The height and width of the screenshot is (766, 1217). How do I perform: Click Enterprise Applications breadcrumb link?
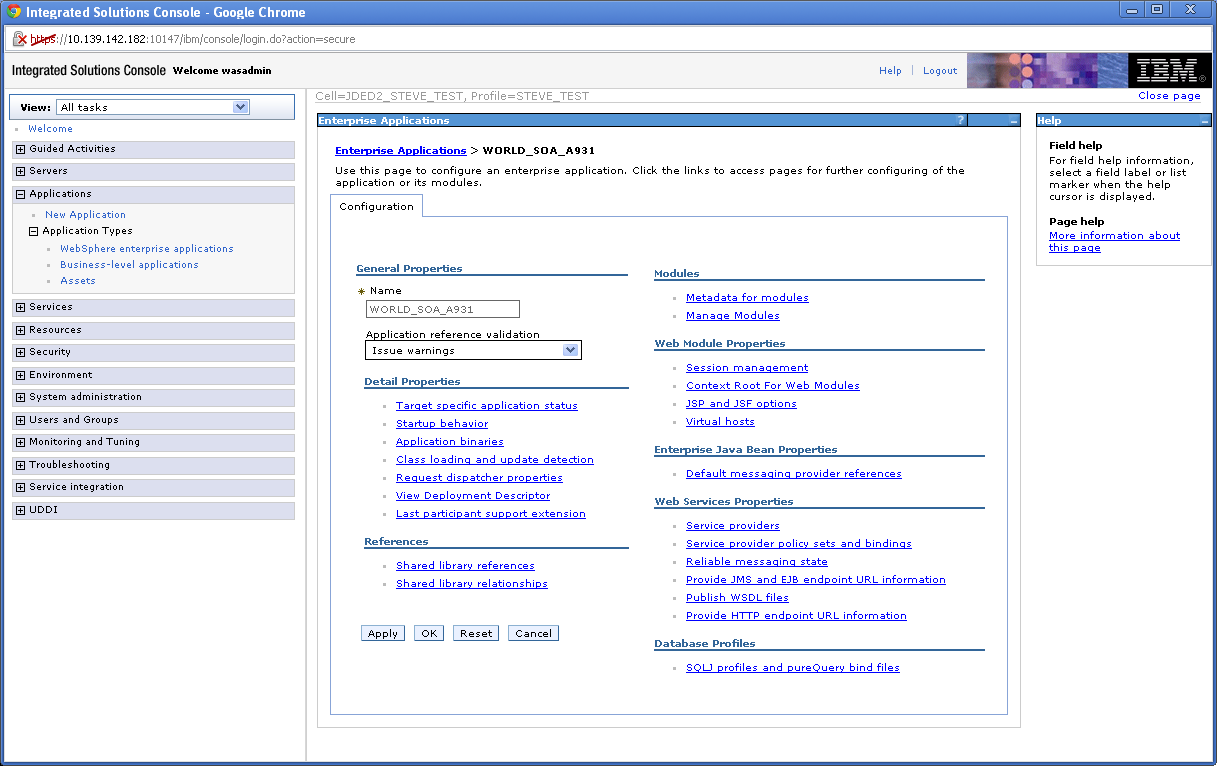tap(401, 151)
